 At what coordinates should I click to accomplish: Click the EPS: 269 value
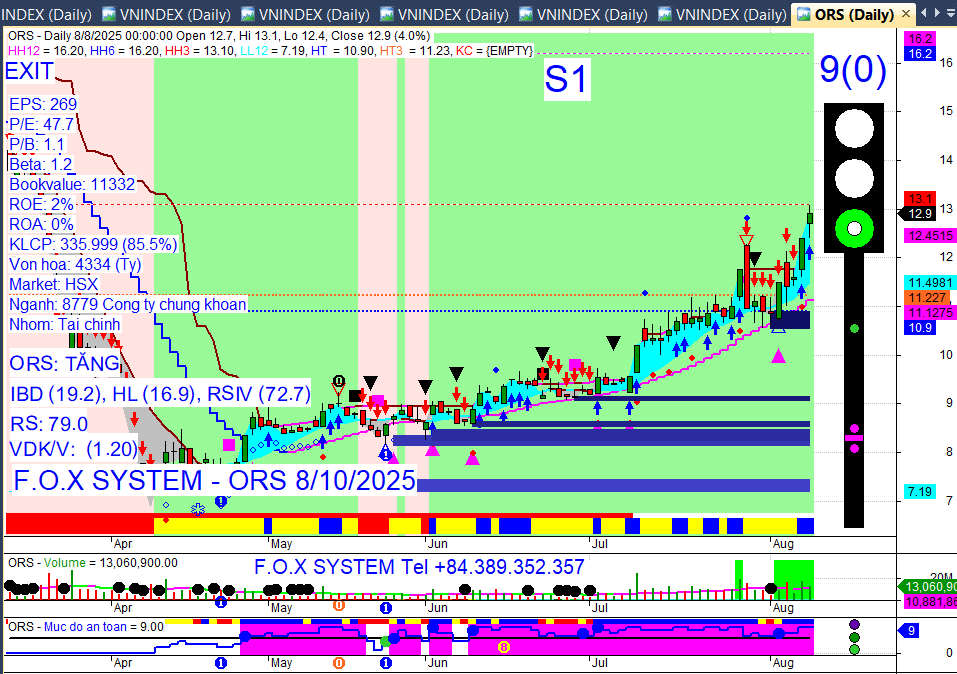click(43, 104)
